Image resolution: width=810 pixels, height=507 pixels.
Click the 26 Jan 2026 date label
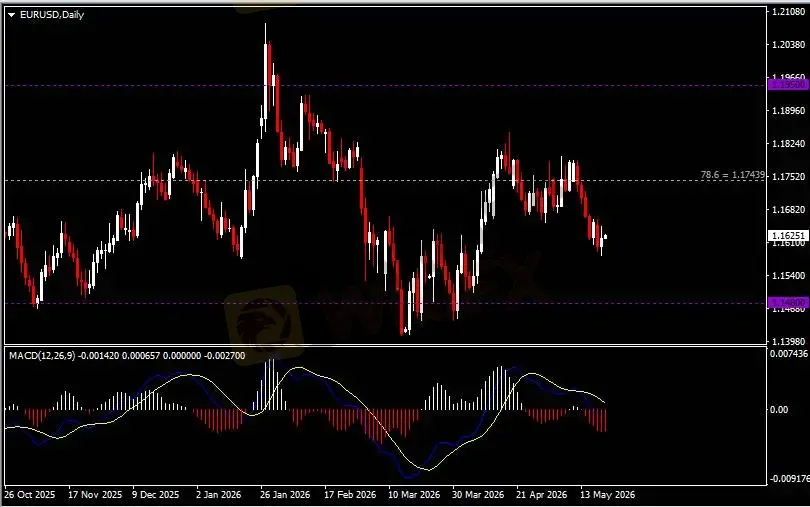click(285, 495)
